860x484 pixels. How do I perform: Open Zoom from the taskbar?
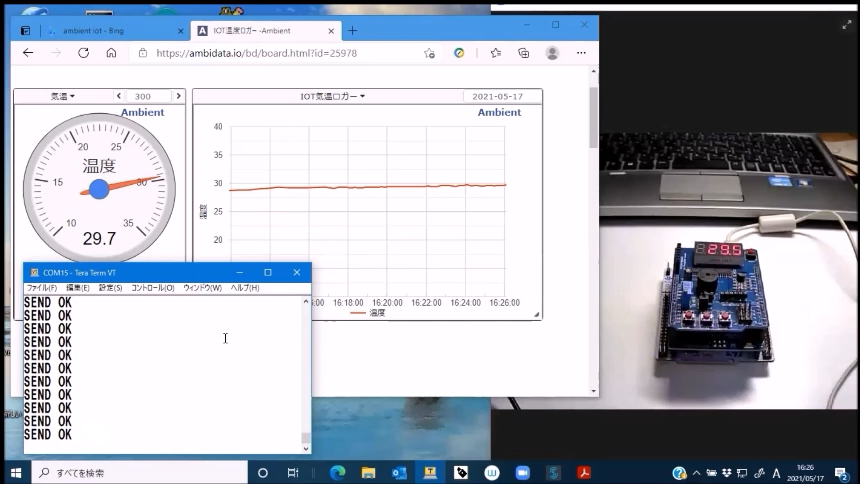(x=522, y=473)
